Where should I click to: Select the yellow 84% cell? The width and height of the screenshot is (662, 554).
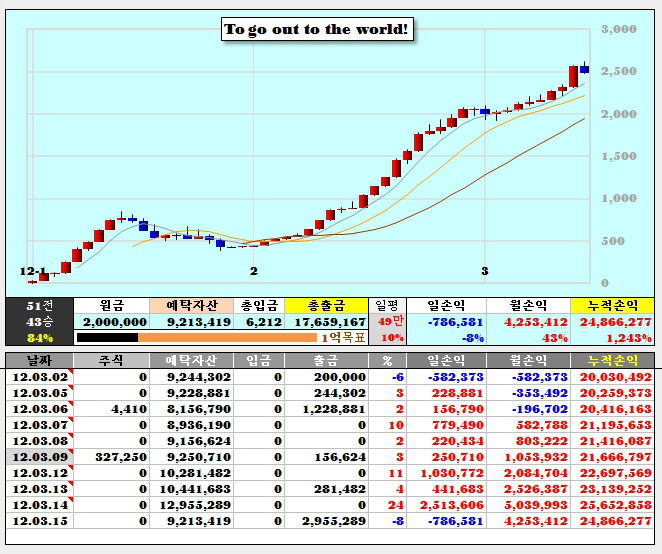click(39, 338)
